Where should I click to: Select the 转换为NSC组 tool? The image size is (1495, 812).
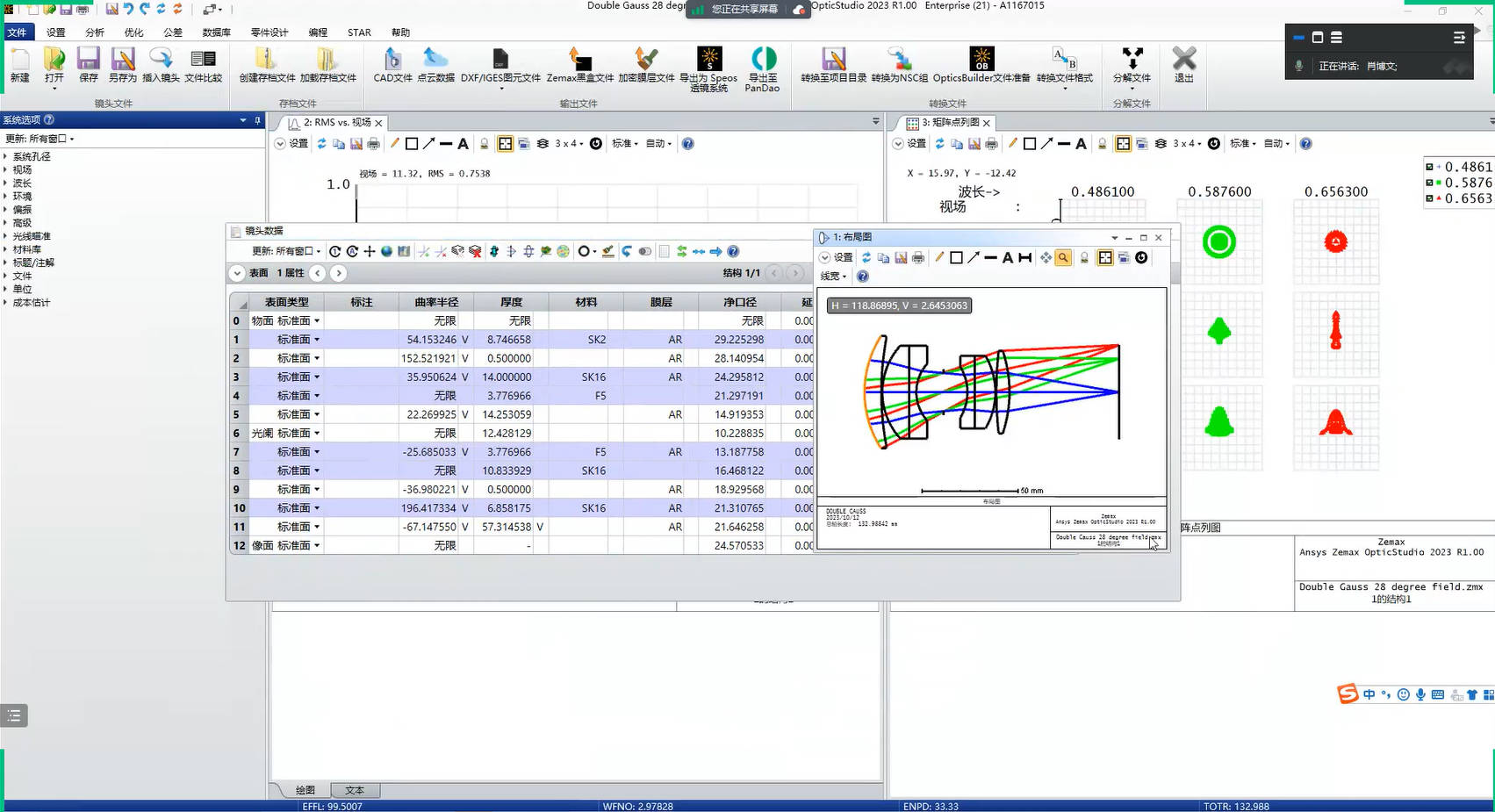[x=899, y=64]
